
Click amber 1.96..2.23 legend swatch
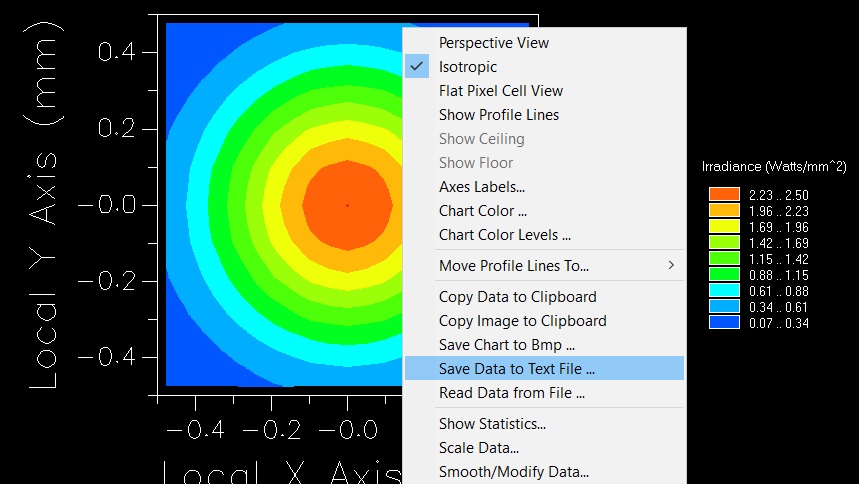(724, 210)
